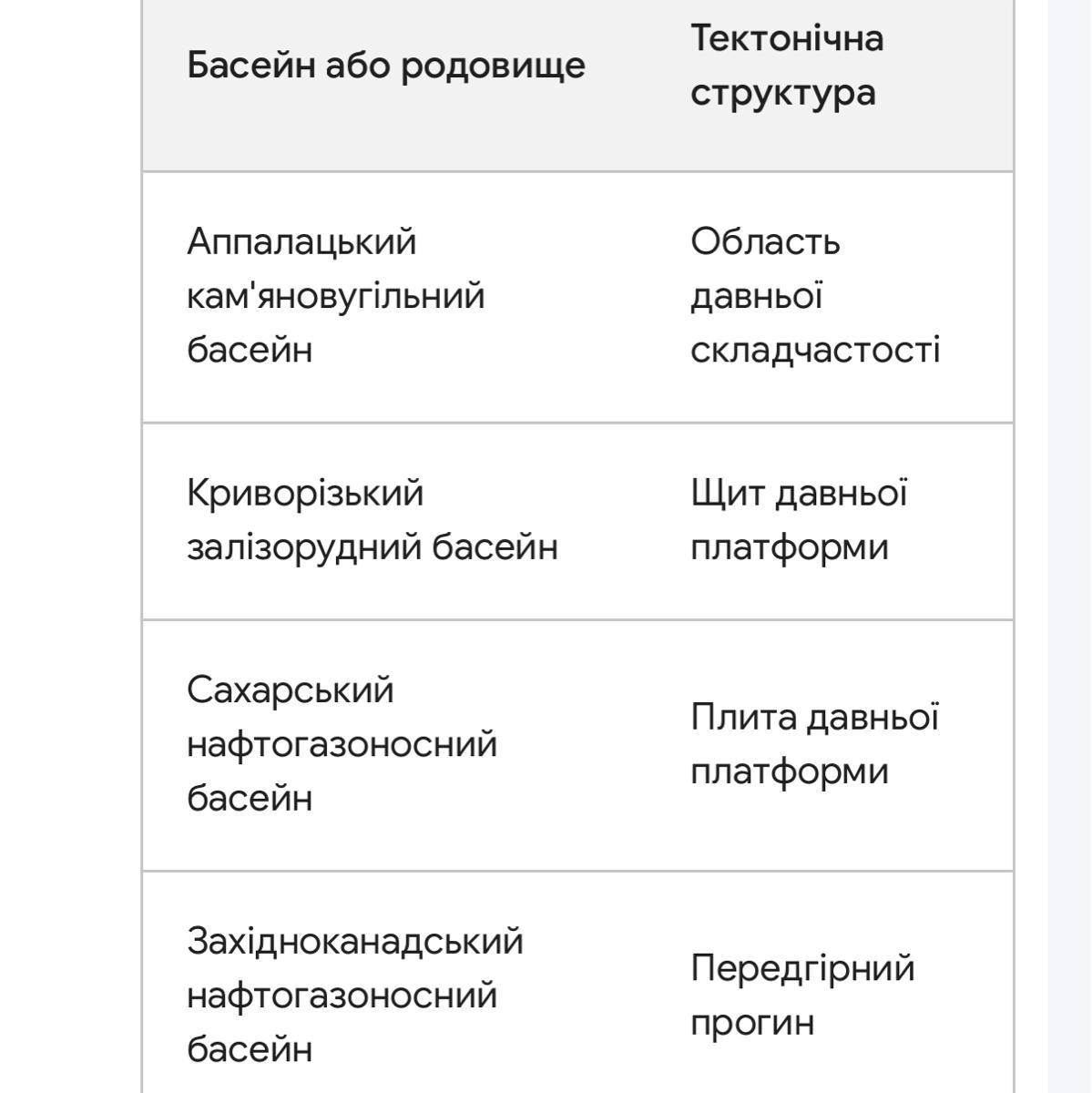The width and height of the screenshot is (1092, 1093).
Task: Click the word "Криворізький"
Action: (305, 494)
